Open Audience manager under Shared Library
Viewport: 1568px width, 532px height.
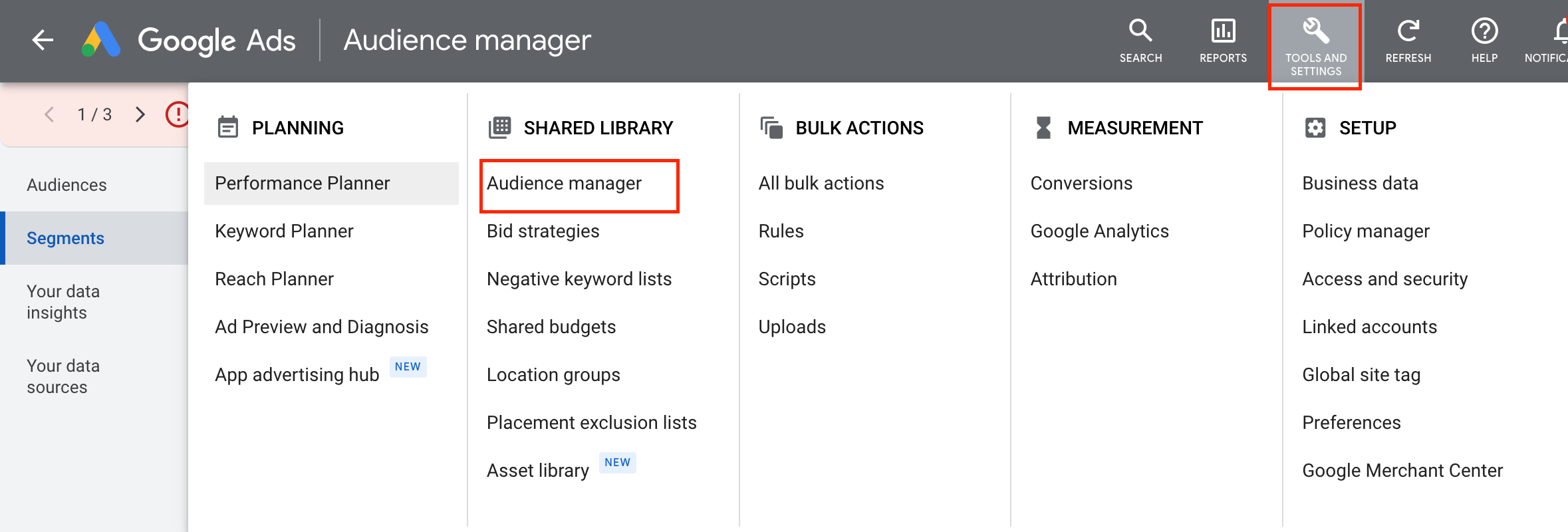coord(564,184)
